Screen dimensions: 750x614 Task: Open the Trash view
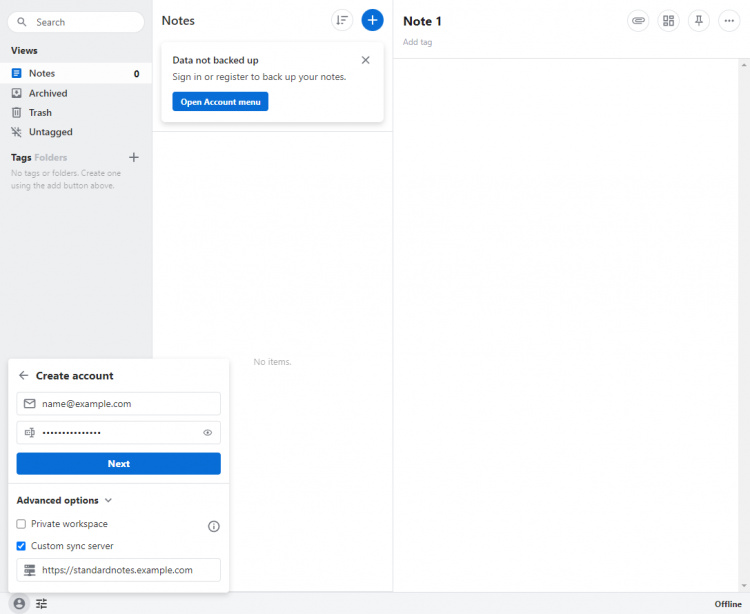pyautogui.click(x=40, y=113)
